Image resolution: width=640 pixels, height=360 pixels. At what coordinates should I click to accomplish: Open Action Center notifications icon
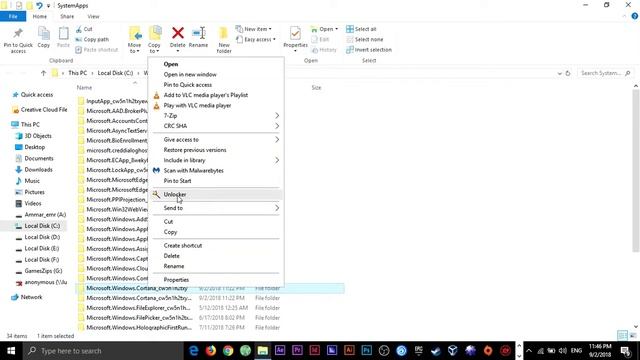(626, 351)
